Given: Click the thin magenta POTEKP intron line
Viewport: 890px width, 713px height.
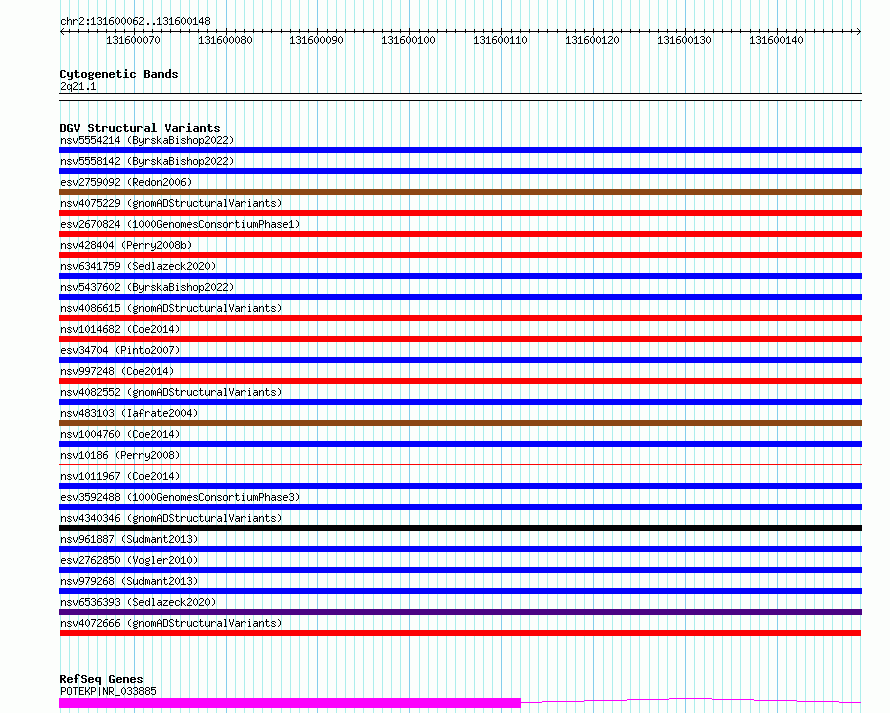Looking at the screenshot, I should click(691, 701).
